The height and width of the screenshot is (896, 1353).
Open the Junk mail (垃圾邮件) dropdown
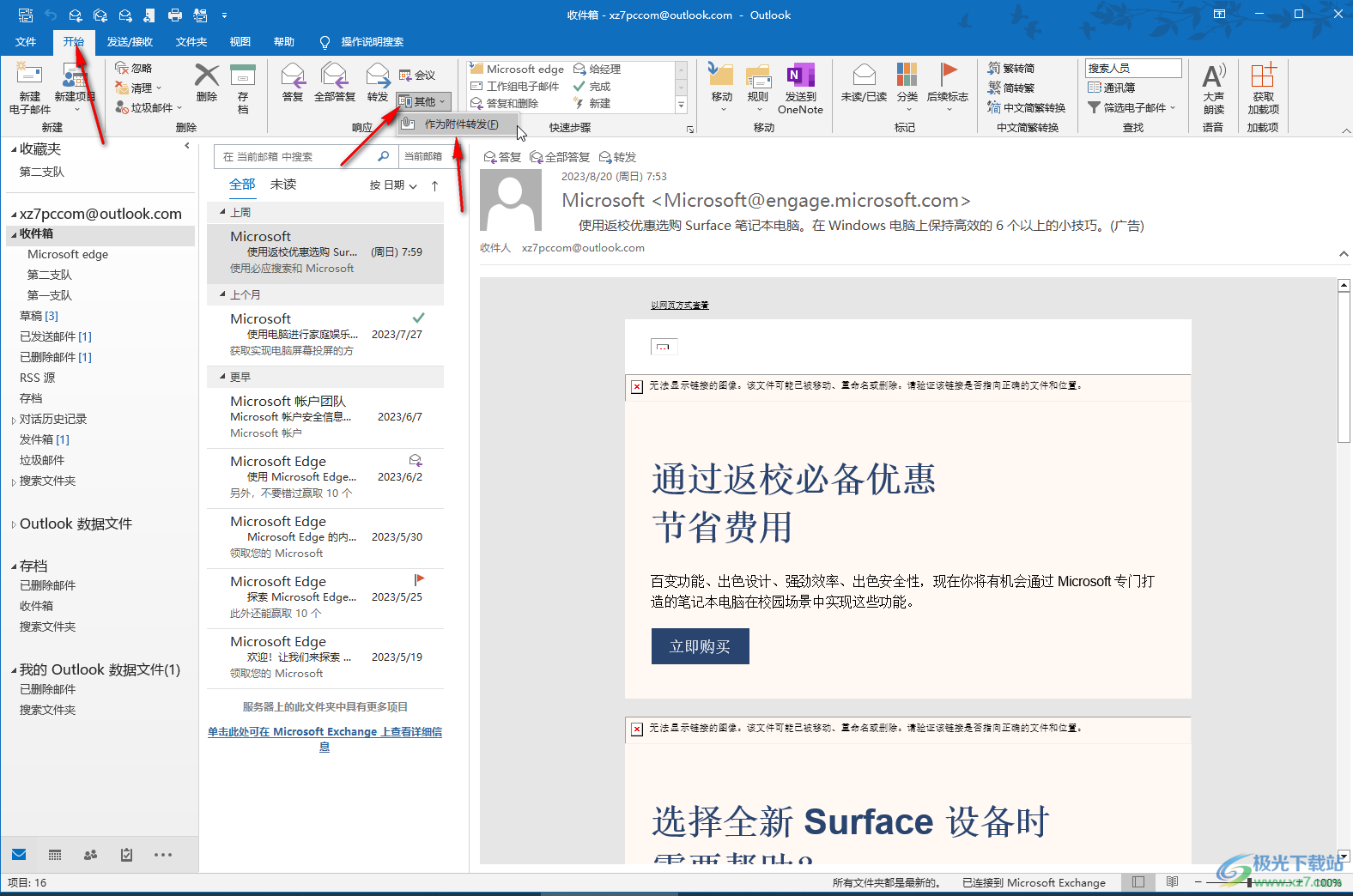click(149, 107)
